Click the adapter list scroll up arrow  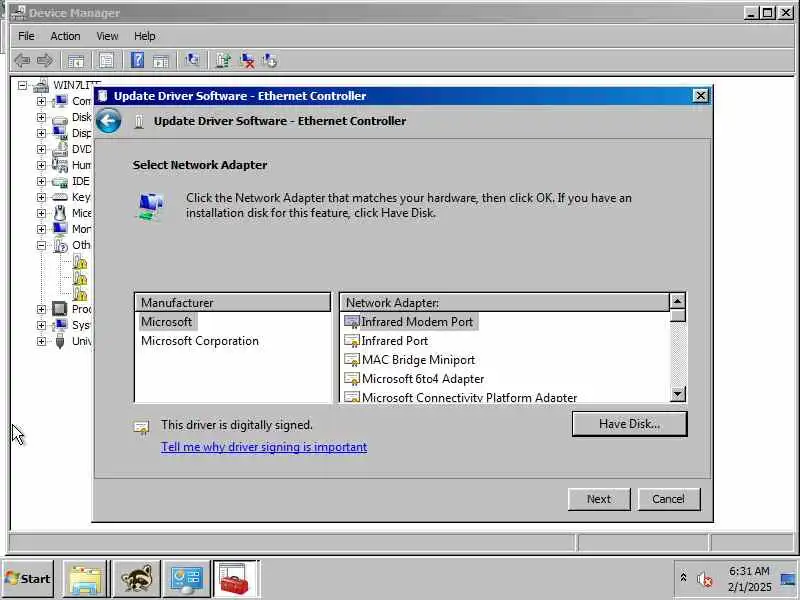[678, 301]
